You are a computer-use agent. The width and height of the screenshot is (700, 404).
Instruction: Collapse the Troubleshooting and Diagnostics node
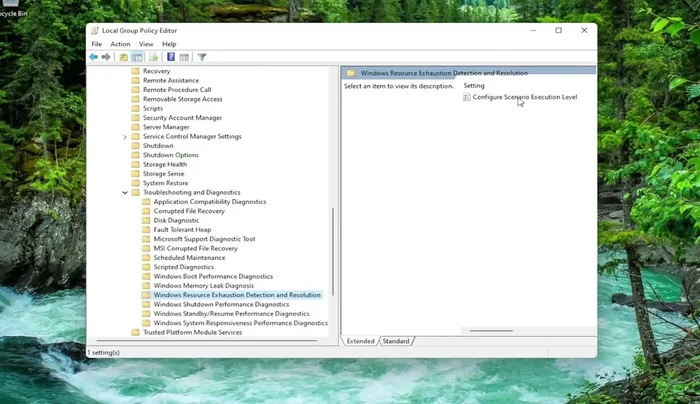[125, 192]
